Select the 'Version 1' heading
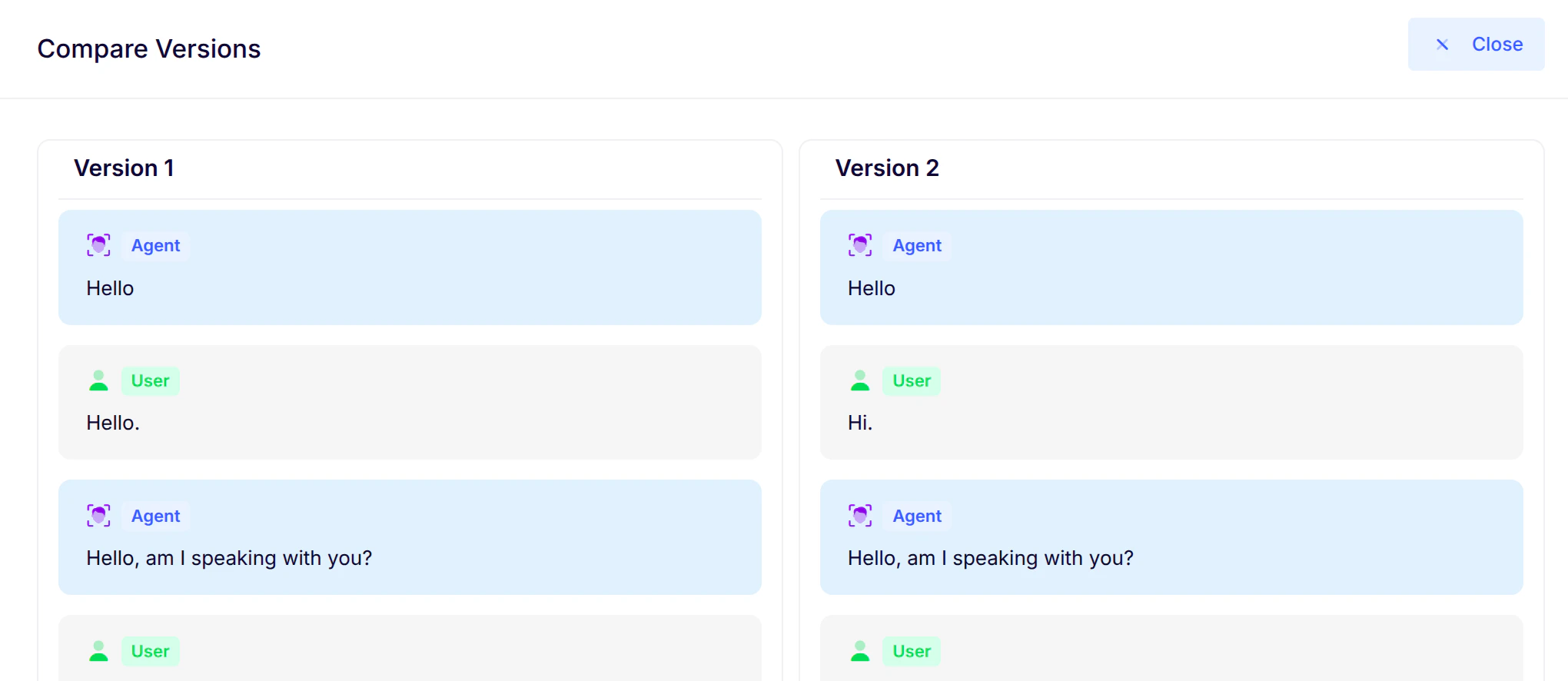Image resolution: width=1568 pixels, height=681 pixels. click(124, 168)
